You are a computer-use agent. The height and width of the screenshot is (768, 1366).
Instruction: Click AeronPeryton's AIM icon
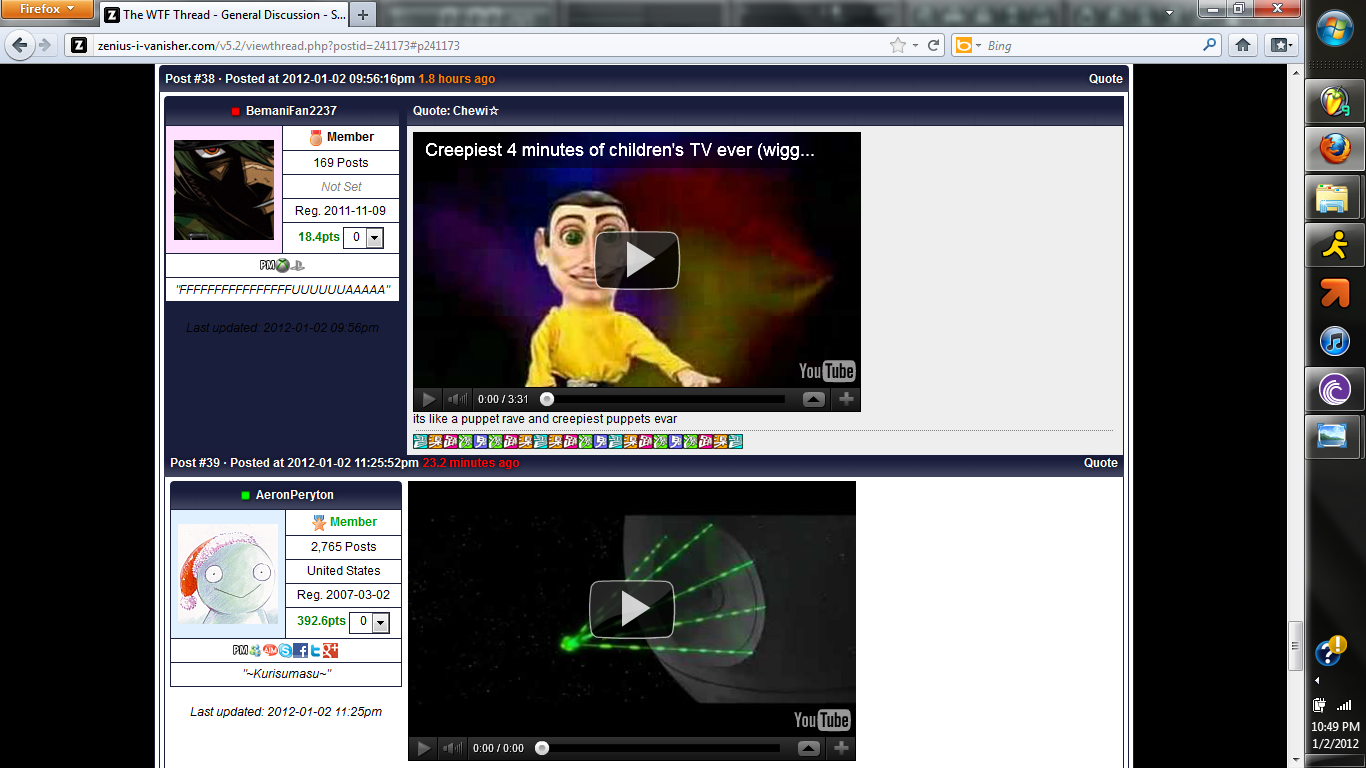point(270,650)
